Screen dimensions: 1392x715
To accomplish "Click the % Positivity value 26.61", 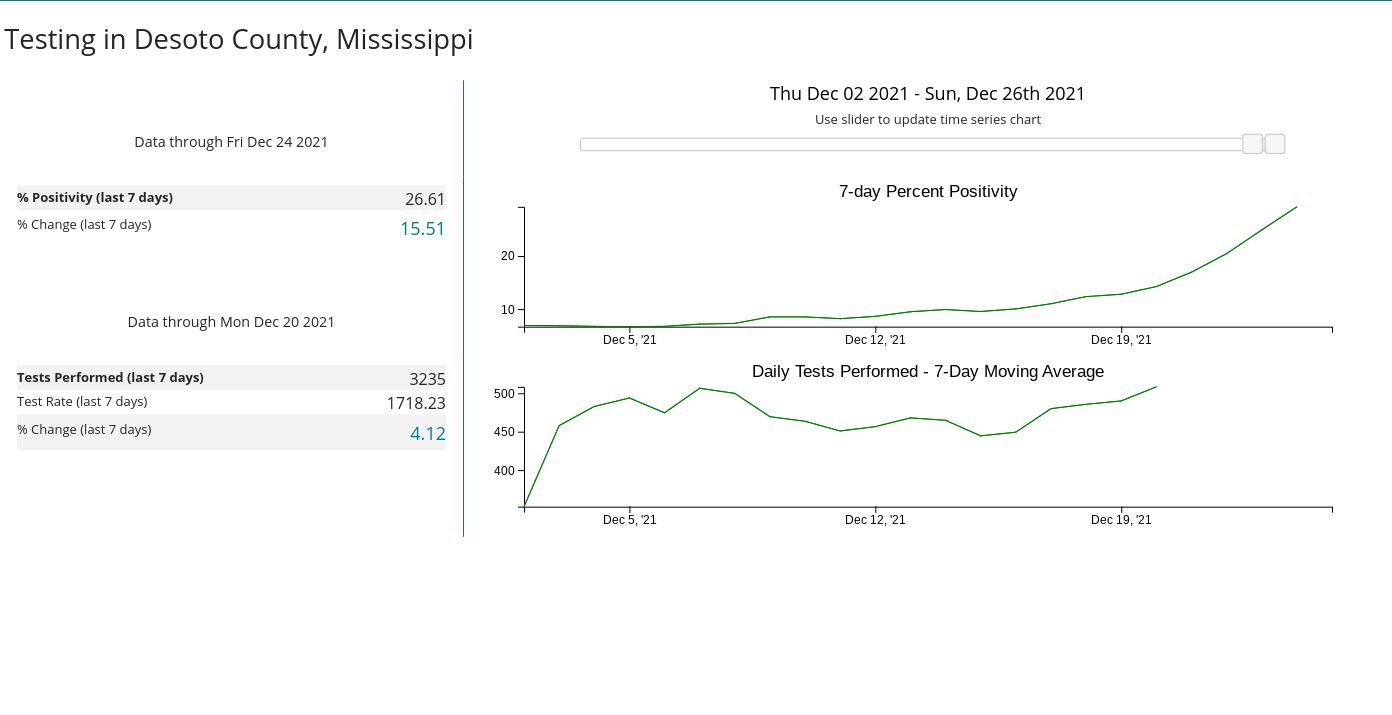I will click(425, 199).
